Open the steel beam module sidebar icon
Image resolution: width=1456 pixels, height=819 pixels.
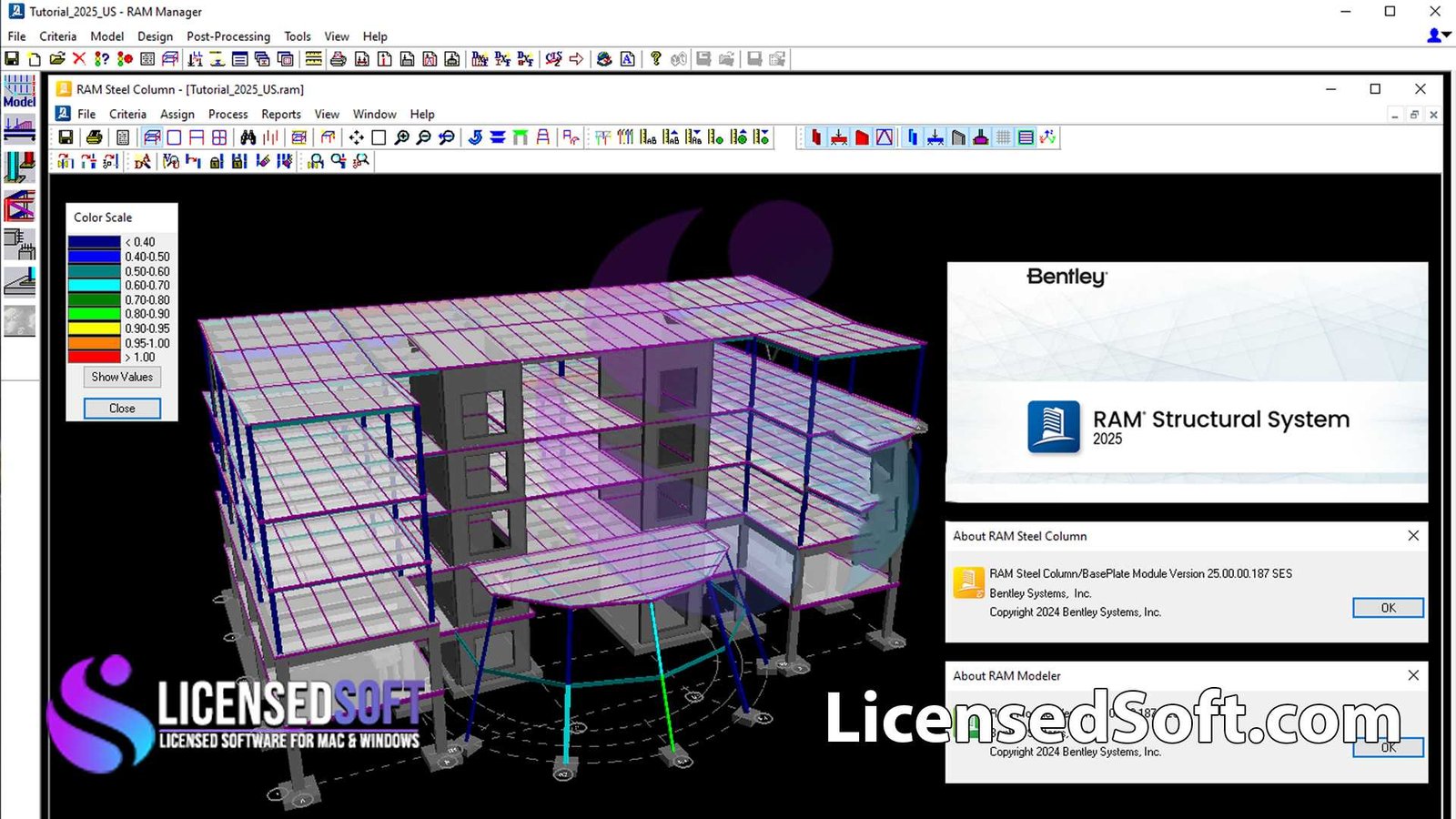pos(20,130)
